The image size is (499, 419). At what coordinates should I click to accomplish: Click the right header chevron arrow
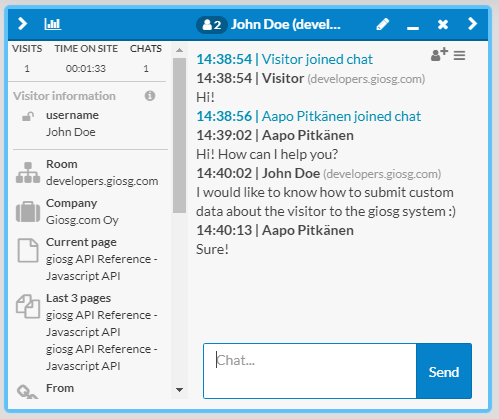click(472, 24)
